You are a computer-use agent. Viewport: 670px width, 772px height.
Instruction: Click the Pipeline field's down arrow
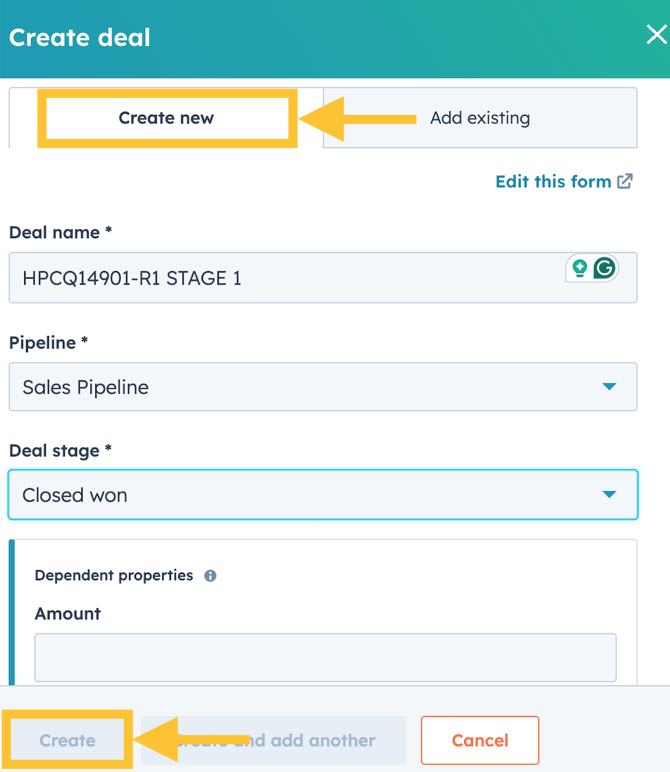609,387
